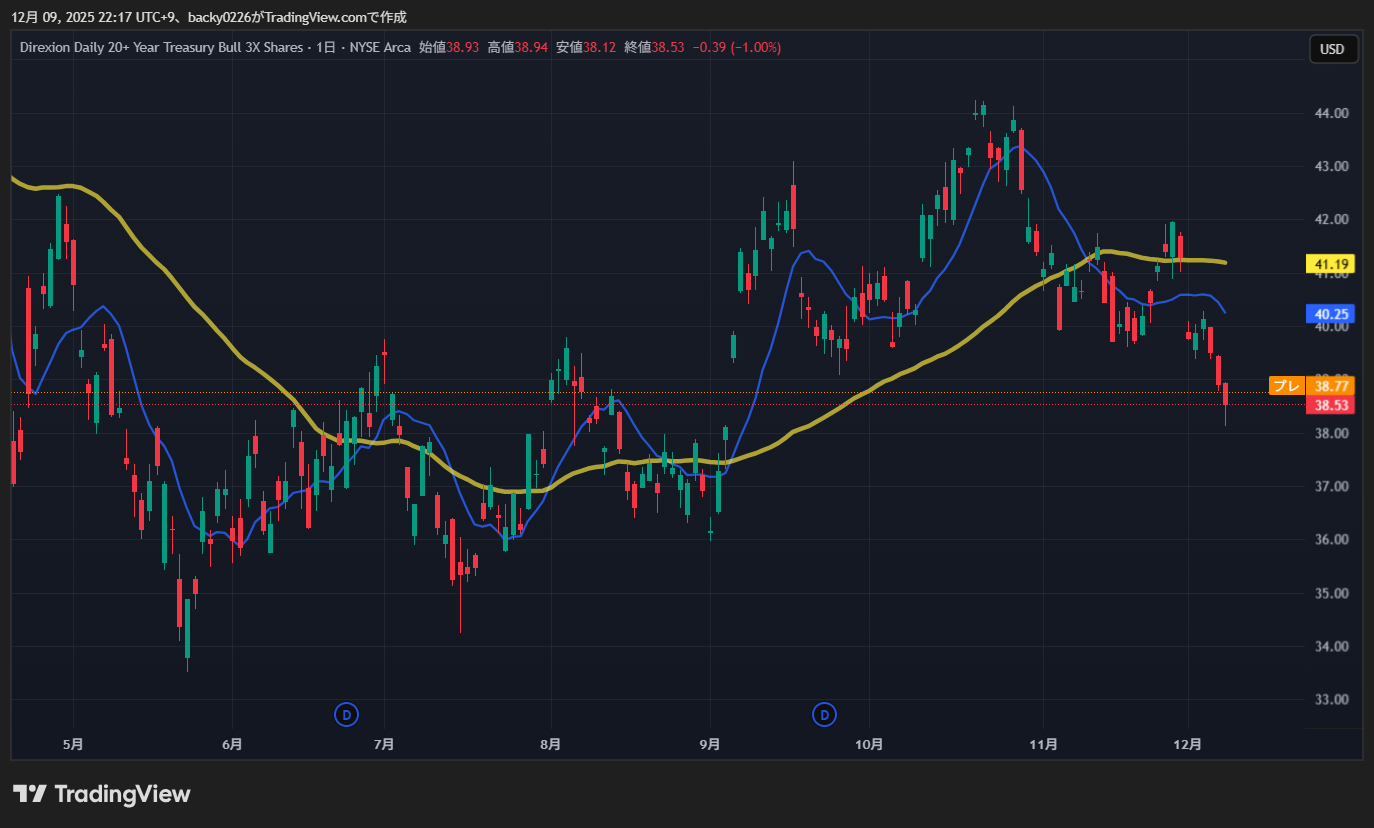Select the yellow 41.19 moving average label
Screen dimensions: 1374x828
point(1332,265)
